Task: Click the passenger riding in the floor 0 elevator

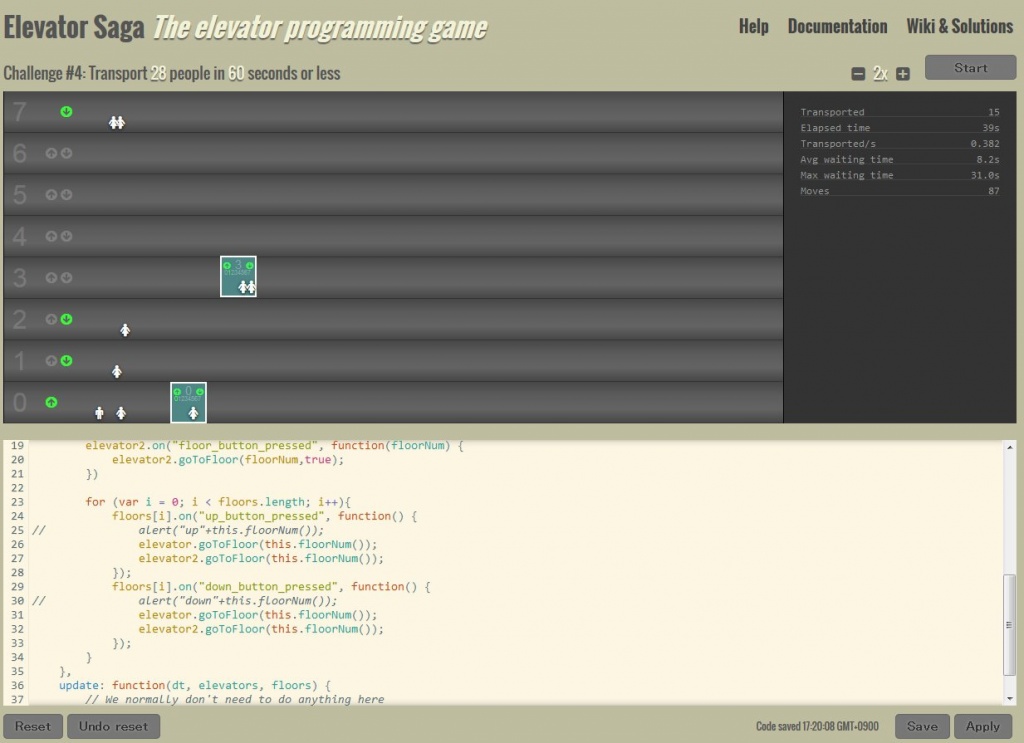Action: 193,413
